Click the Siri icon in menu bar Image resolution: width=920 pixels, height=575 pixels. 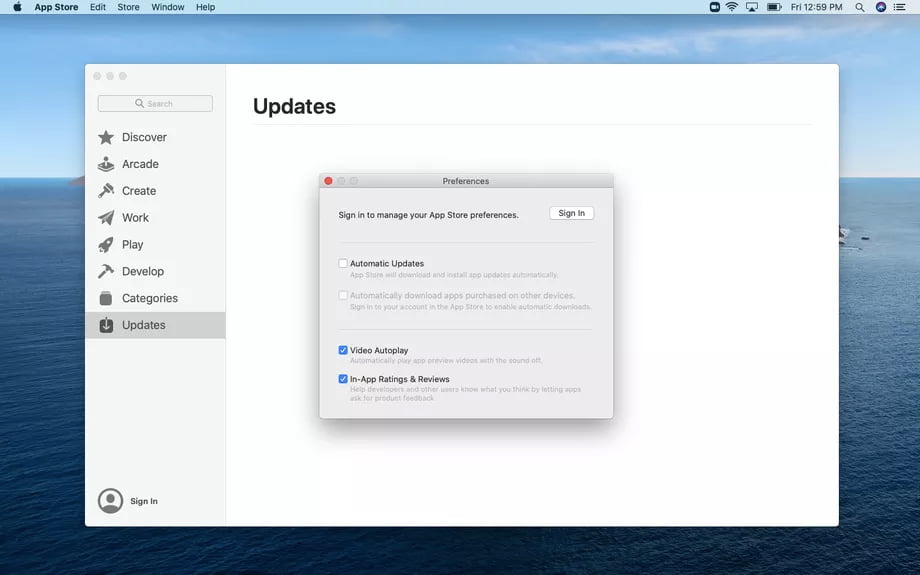(x=881, y=7)
